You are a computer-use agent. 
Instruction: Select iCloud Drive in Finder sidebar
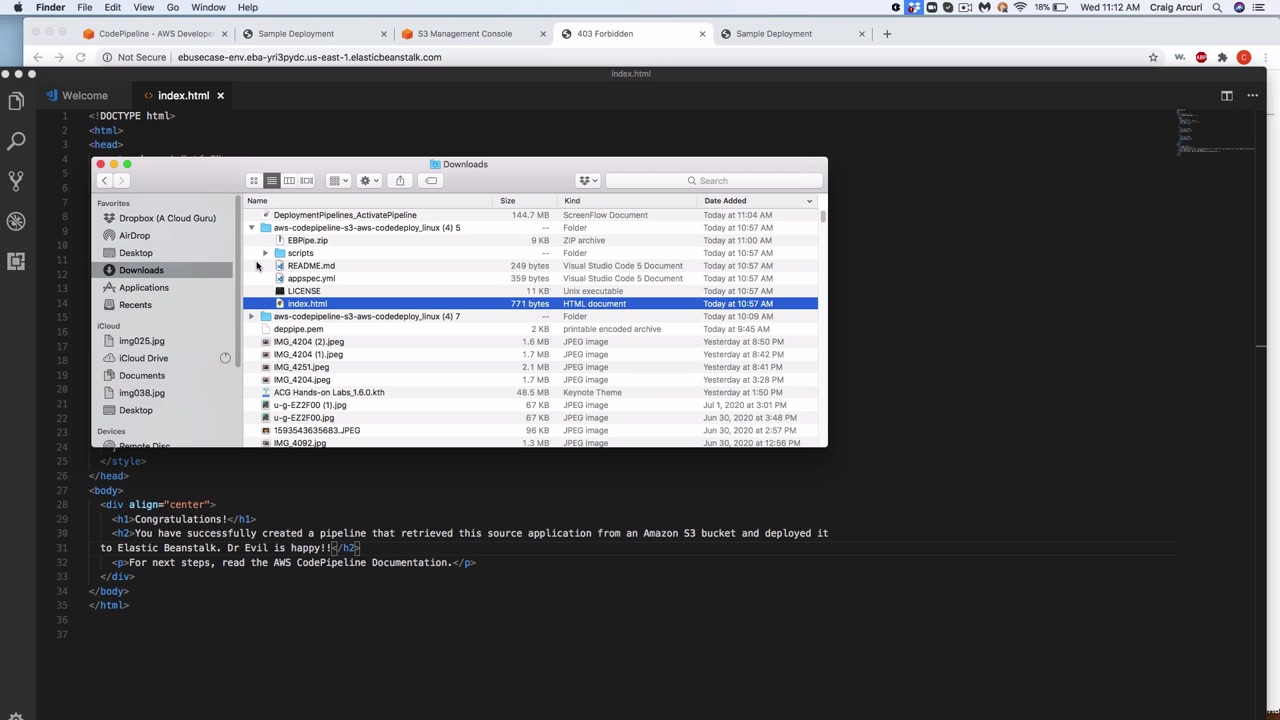click(x=143, y=358)
